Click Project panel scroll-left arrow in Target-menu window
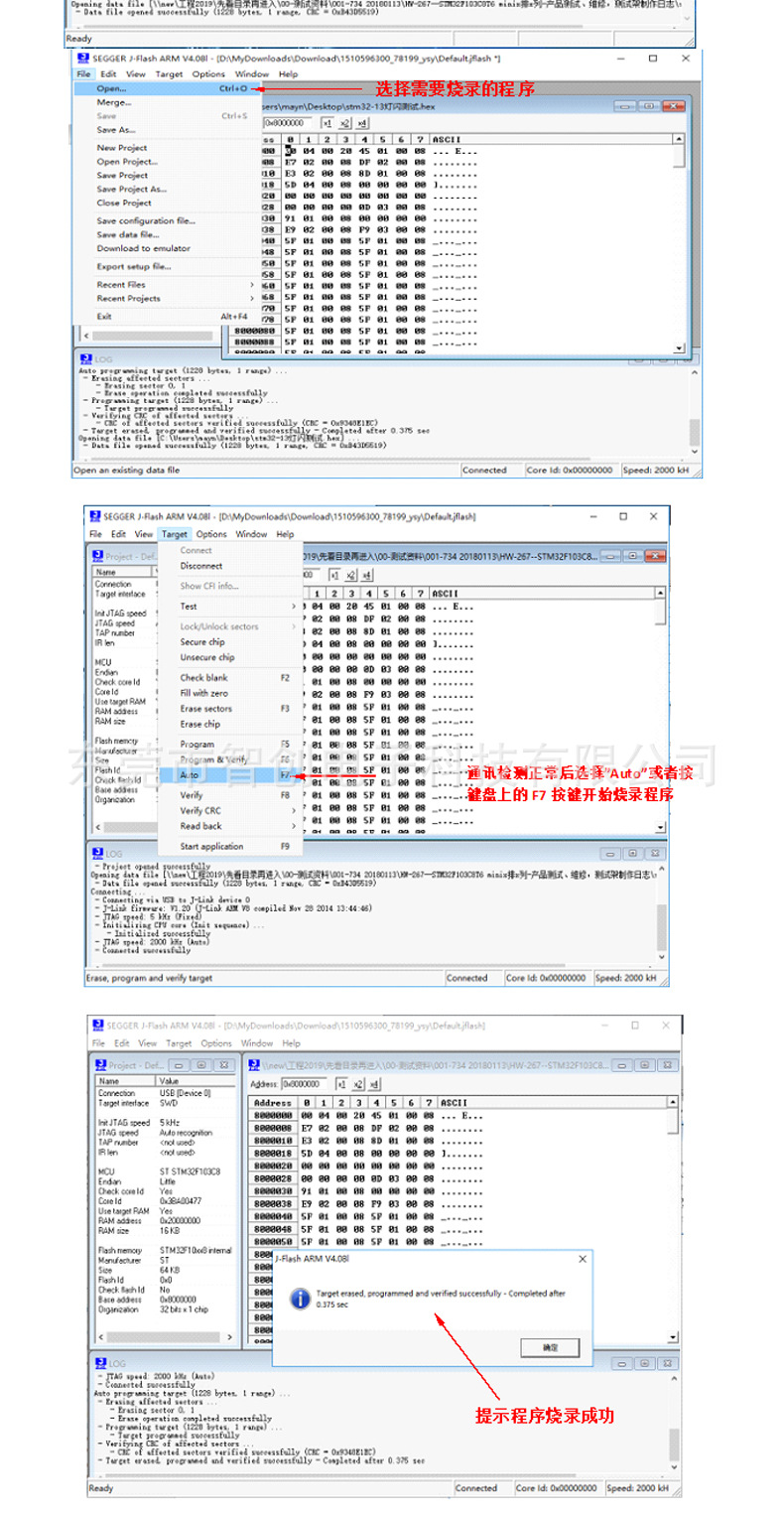This screenshot has width=784, height=1513. [x=98, y=826]
